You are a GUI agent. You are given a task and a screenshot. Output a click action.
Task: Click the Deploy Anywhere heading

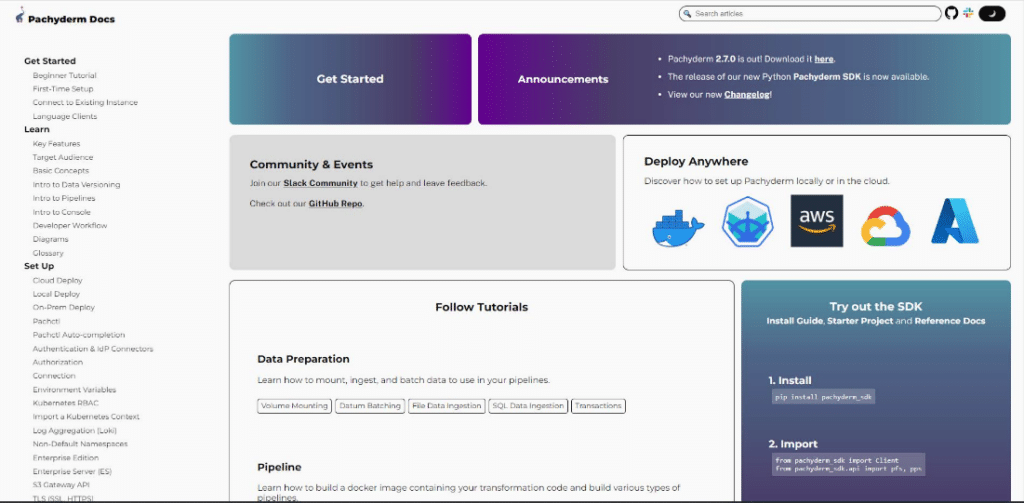[x=696, y=161]
